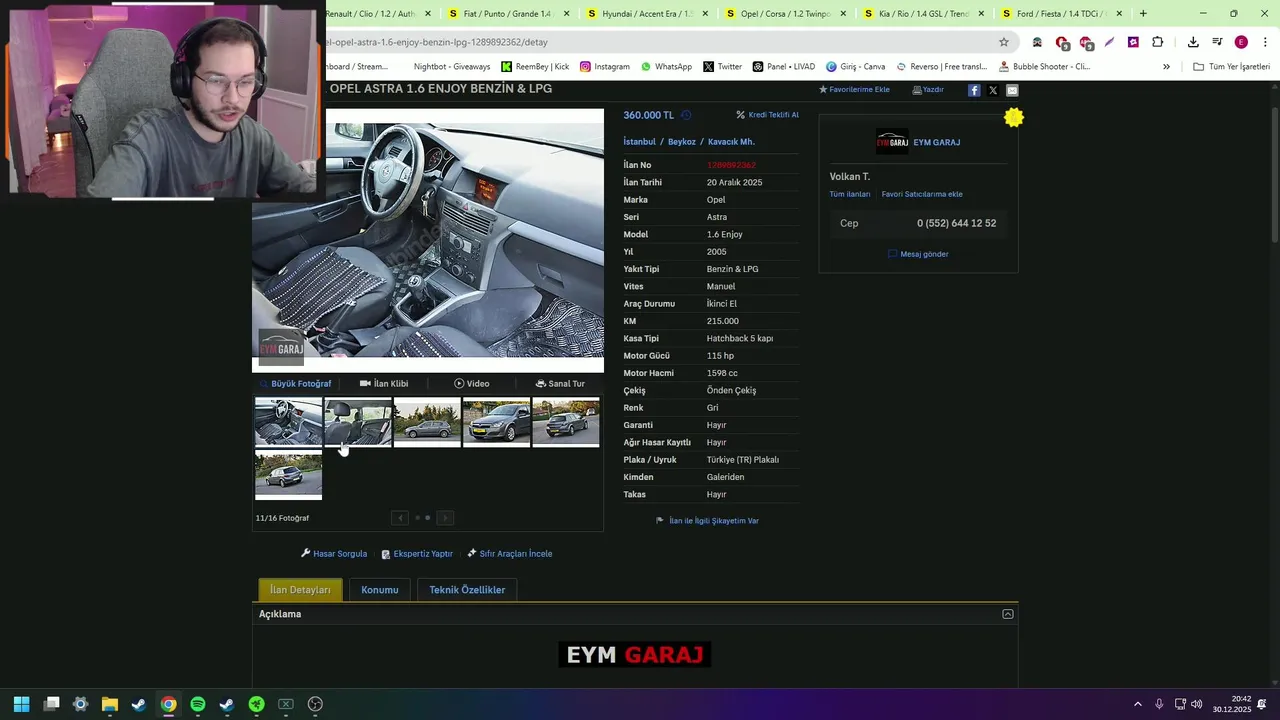Click Mesaj gönder link

coord(919,254)
